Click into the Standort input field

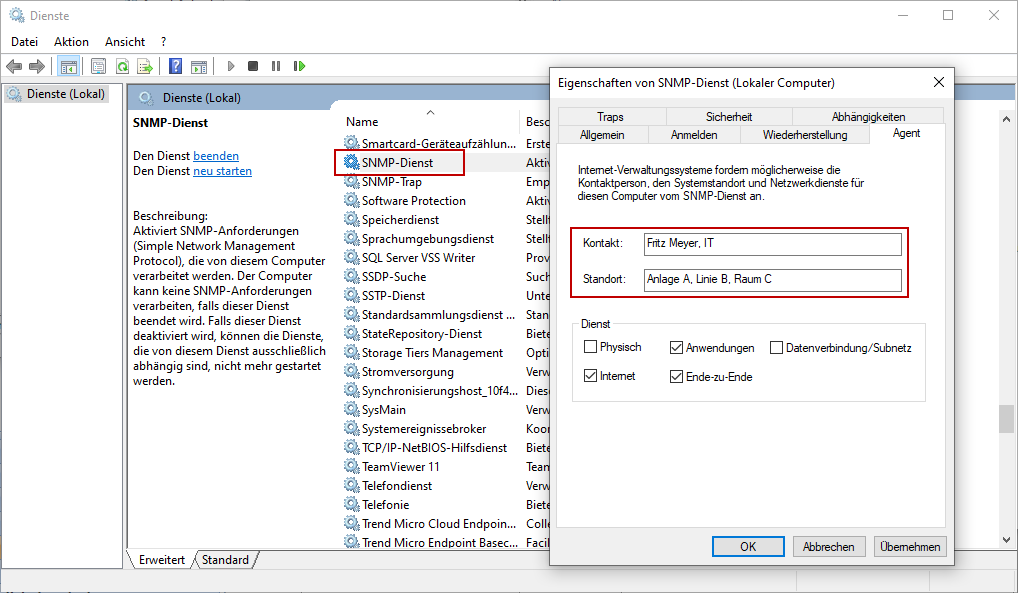click(773, 280)
